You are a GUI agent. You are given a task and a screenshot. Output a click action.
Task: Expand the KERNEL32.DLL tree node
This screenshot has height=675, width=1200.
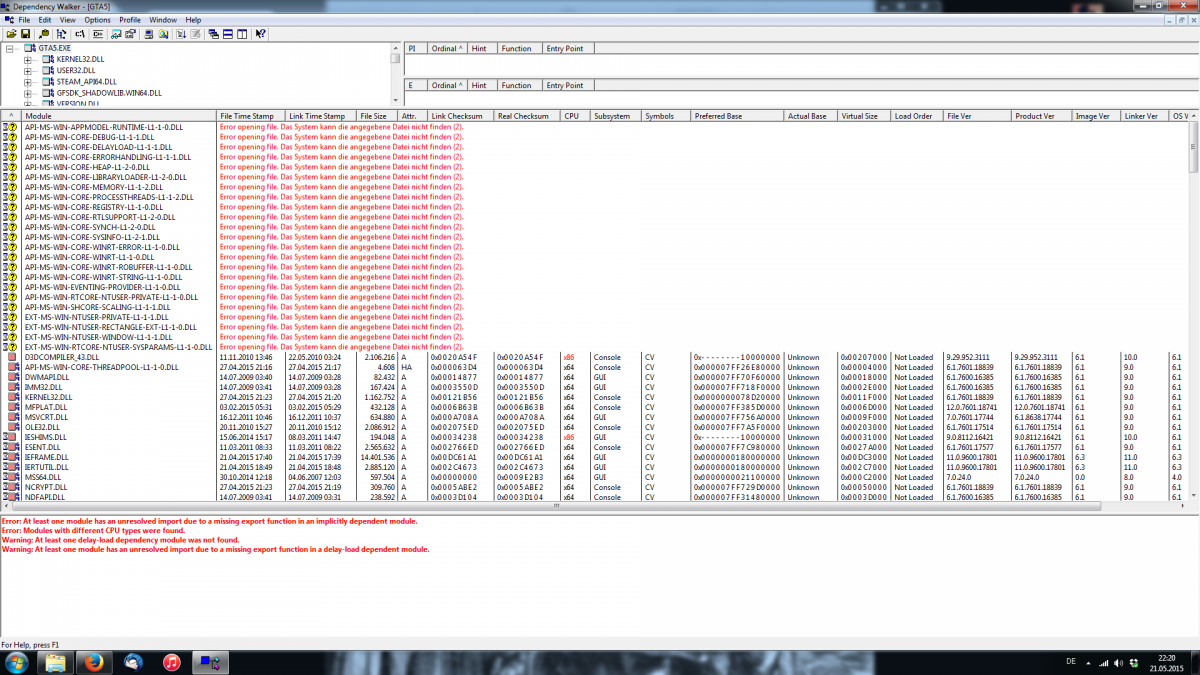coord(28,59)
